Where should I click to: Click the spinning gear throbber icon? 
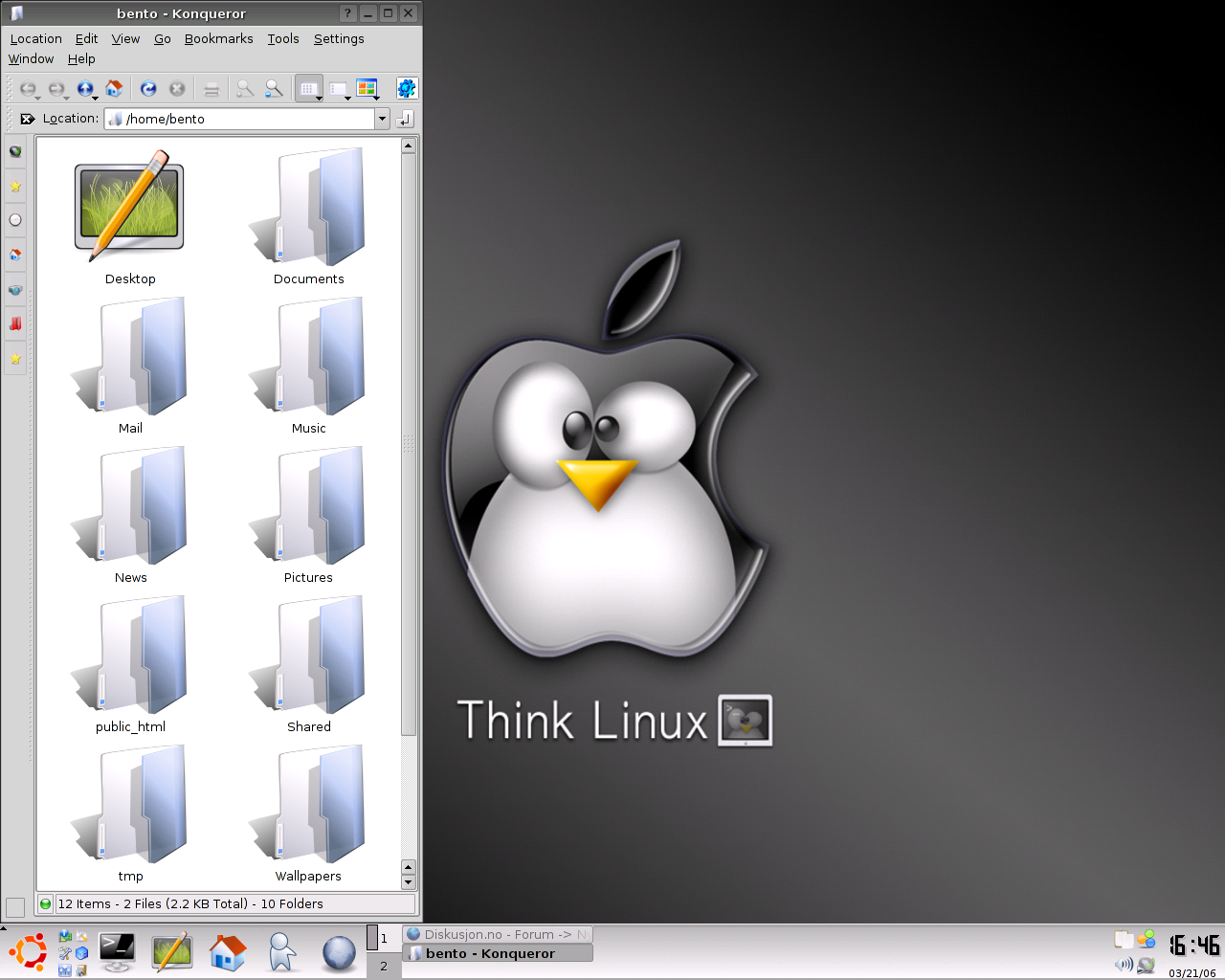click(407, 89)
